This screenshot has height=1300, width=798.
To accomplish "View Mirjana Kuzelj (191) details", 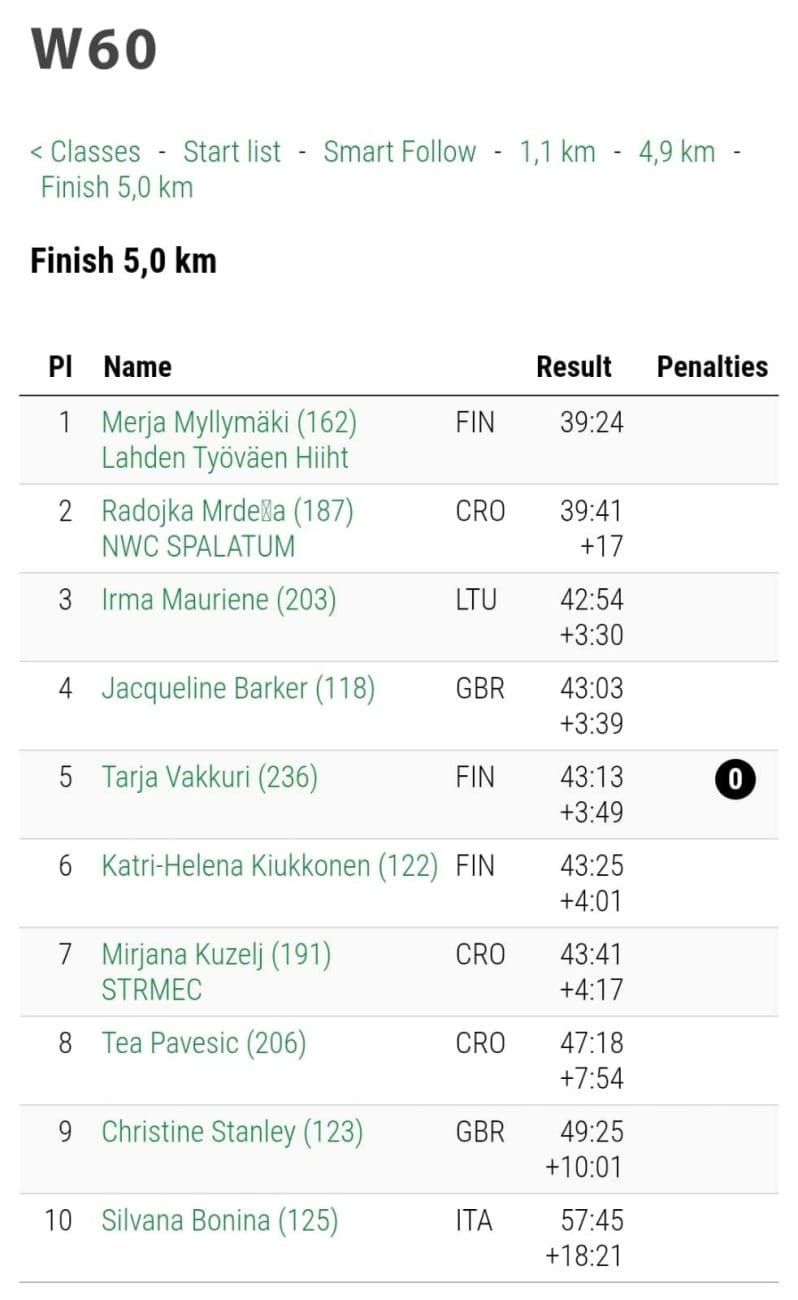I will (x=216, y=955).
